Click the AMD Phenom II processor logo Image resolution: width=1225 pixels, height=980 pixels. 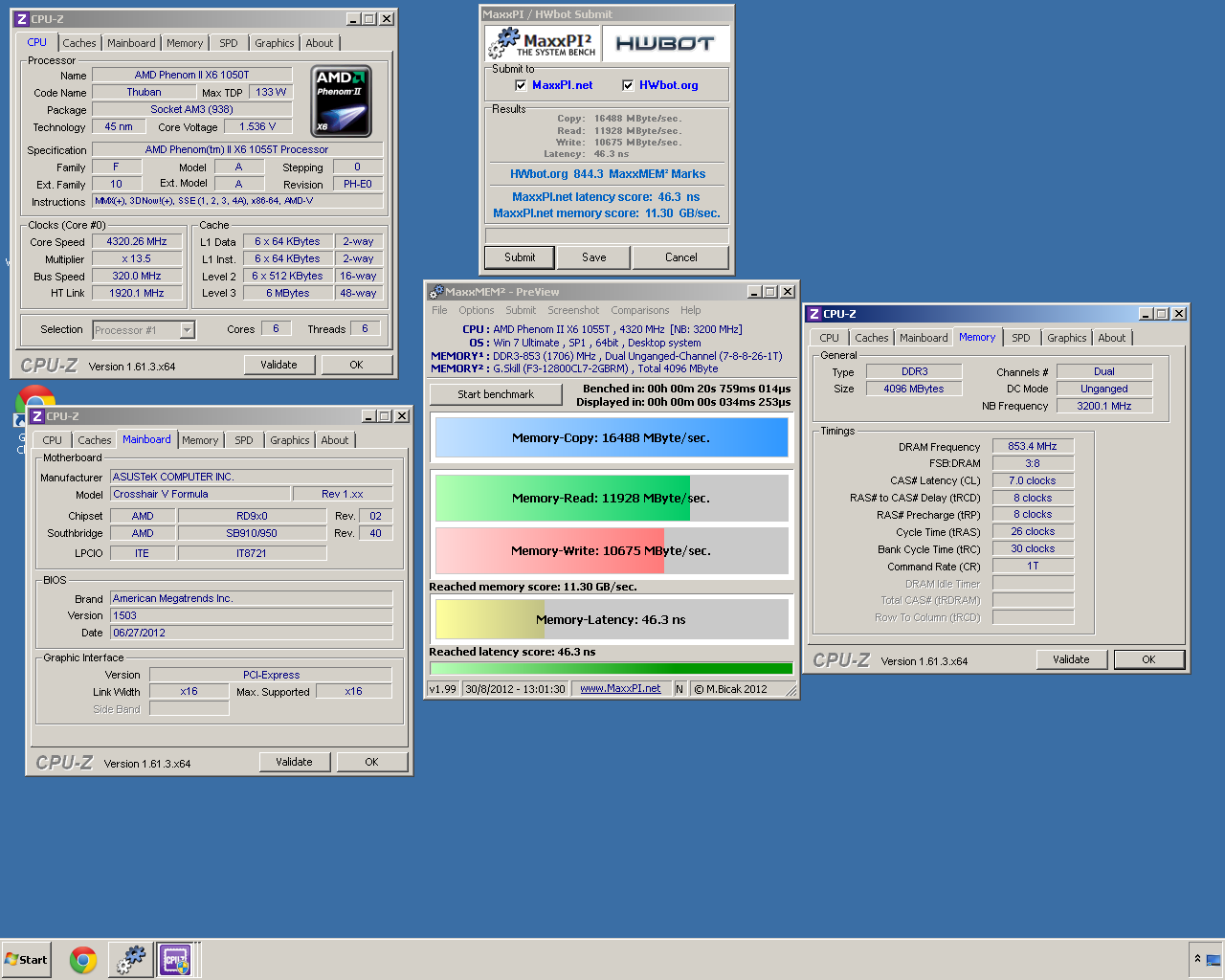coord(342,101)
